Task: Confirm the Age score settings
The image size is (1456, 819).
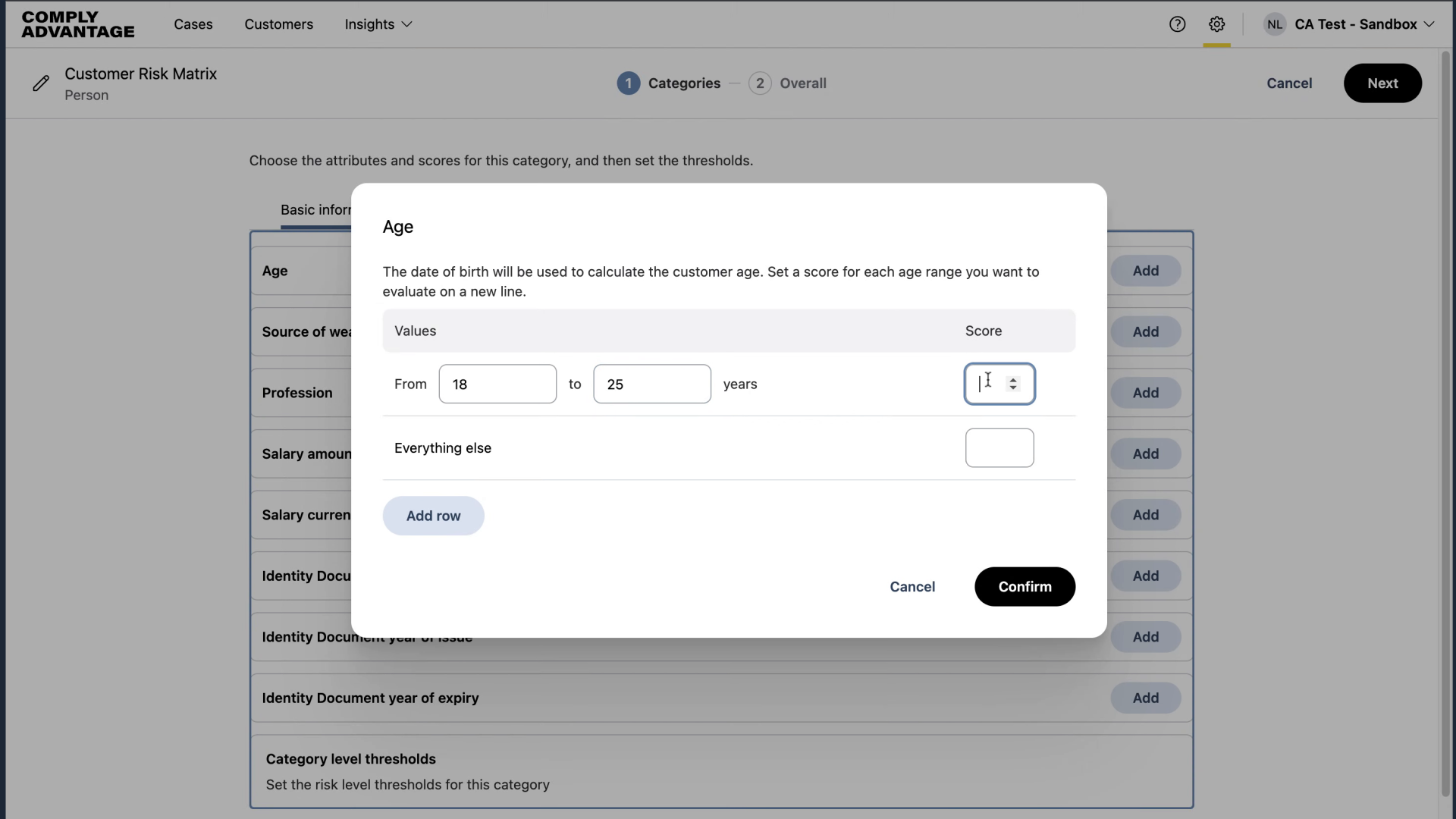Action: [1024, 586]
